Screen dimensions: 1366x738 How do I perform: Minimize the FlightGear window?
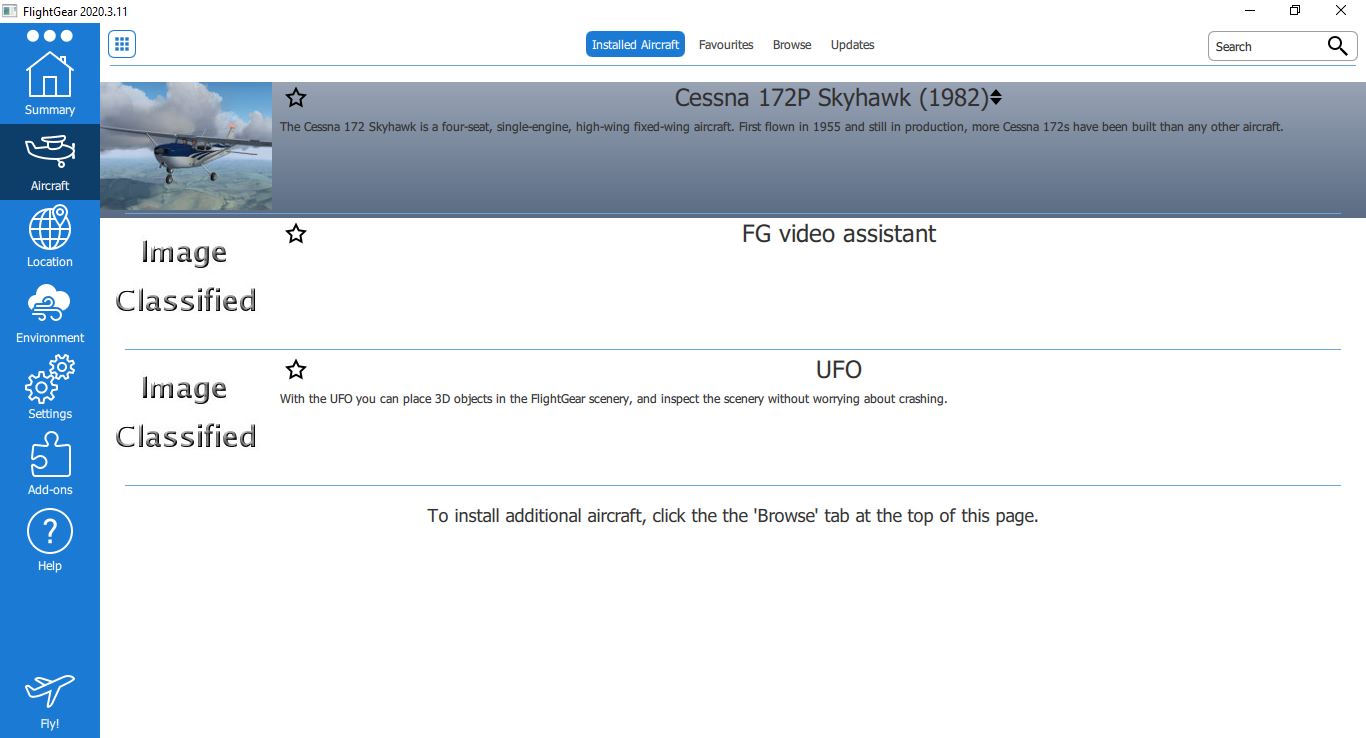(1250, 11)
